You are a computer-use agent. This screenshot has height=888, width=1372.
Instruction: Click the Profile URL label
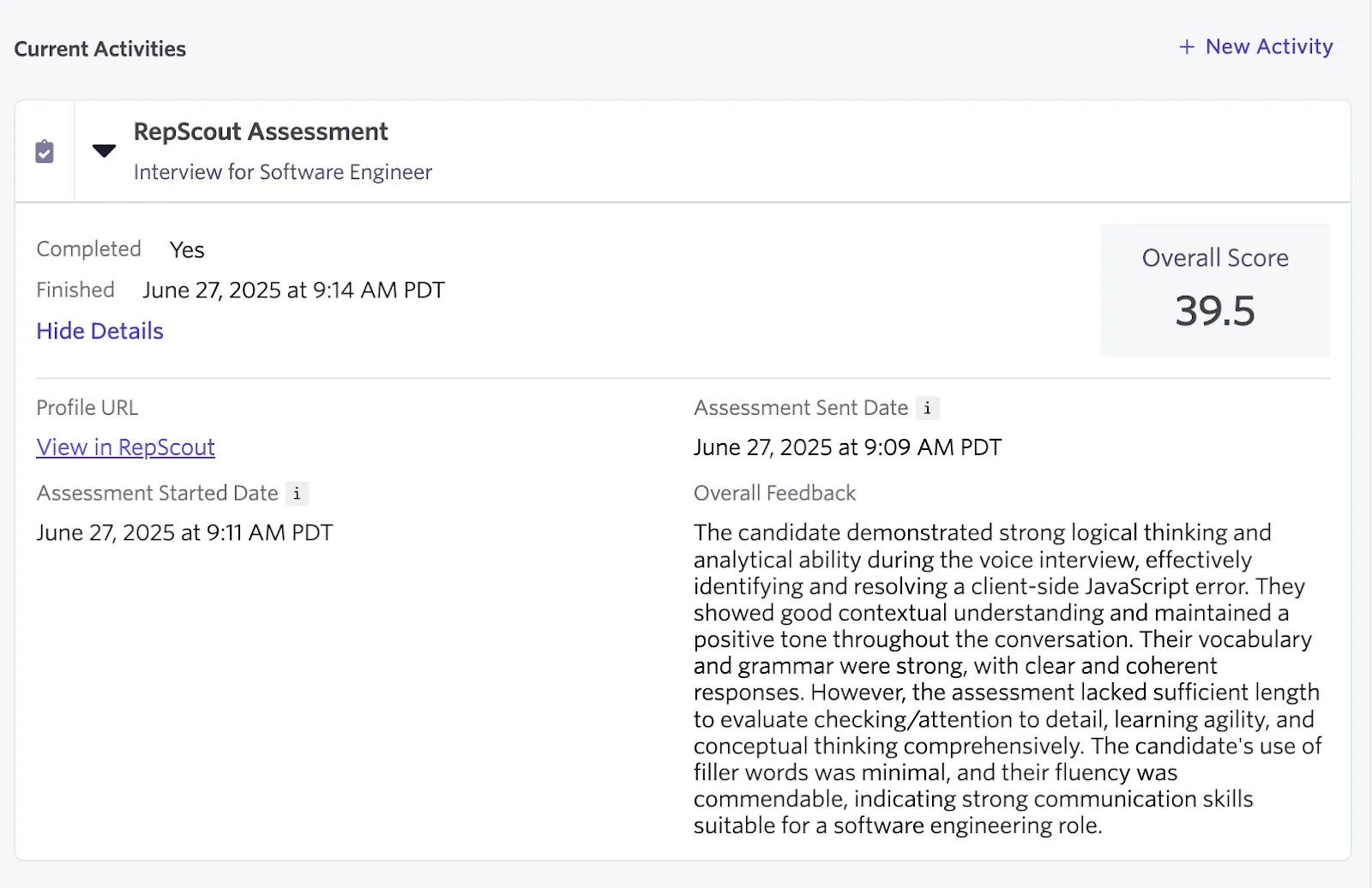(x=87, y=408)
